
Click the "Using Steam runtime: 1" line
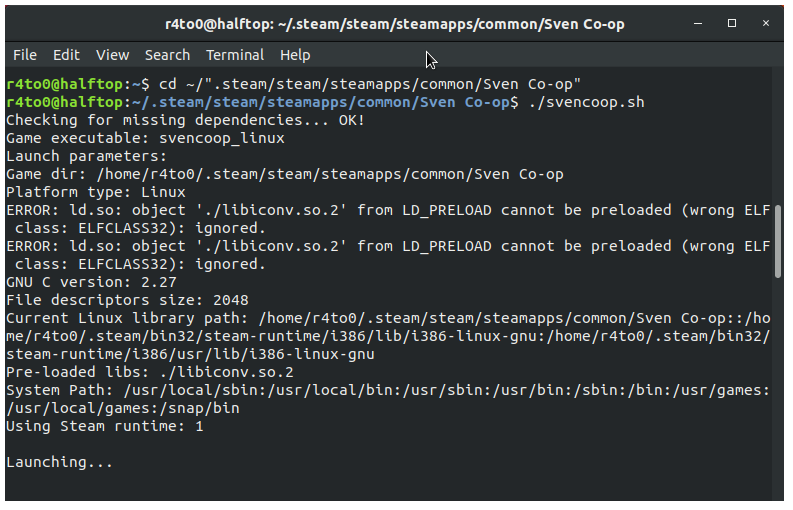[104, 426]
